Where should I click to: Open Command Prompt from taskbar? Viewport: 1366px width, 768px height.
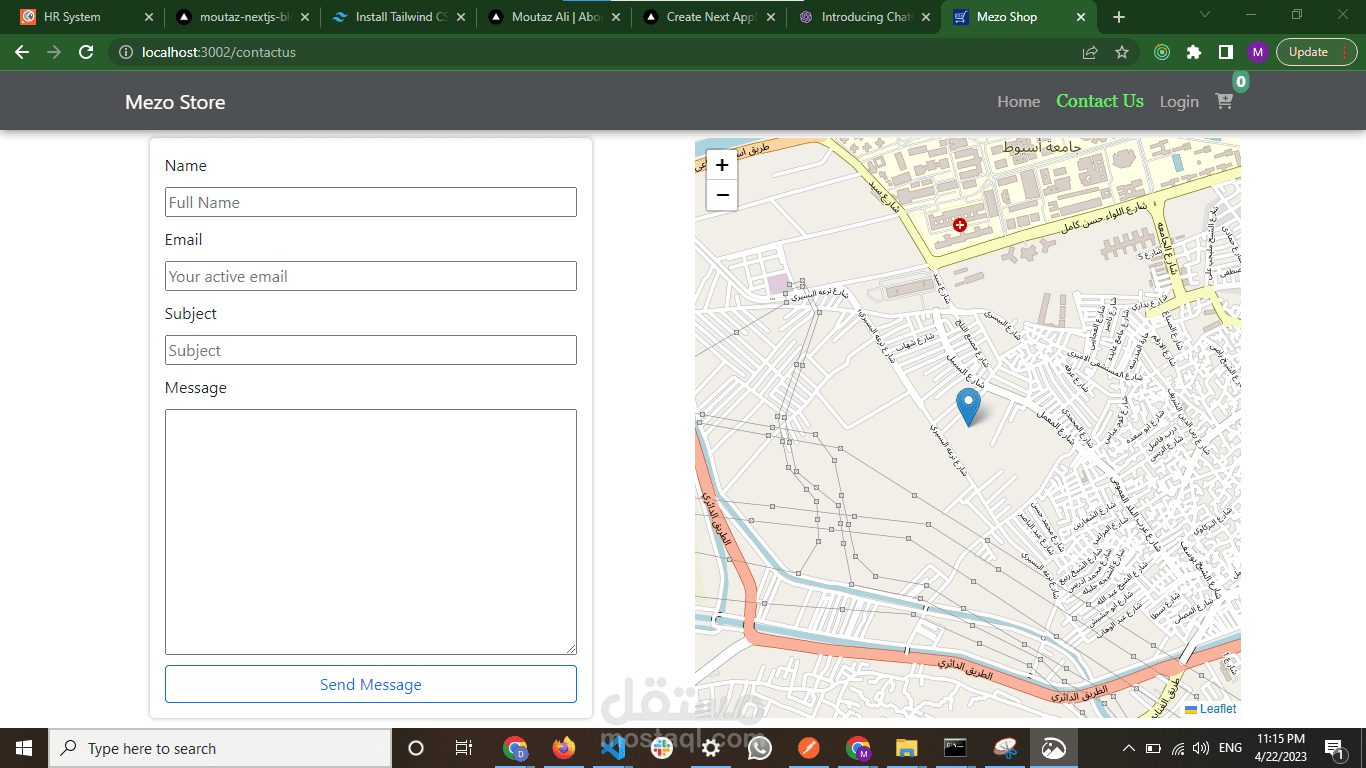coord(956,748)
